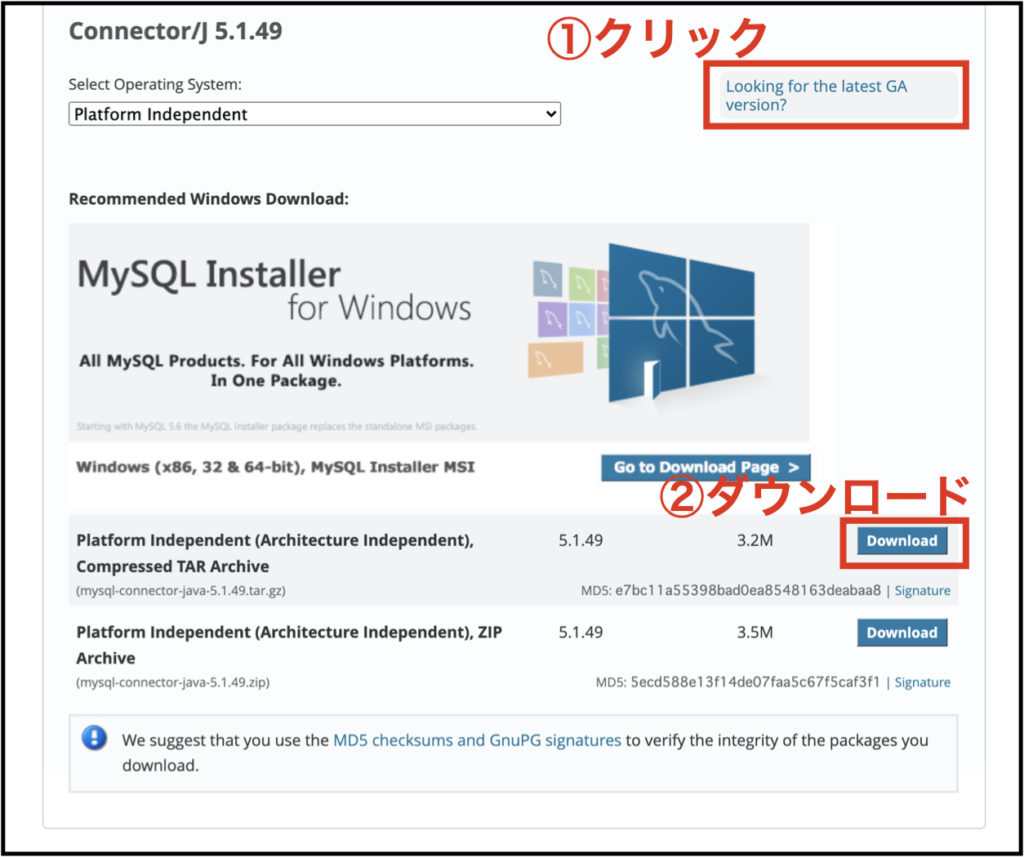The height and width of the screenshot is (857, 1024).
Task: Click the MySQL Installer for Windows banner
Action: point(439,332)
